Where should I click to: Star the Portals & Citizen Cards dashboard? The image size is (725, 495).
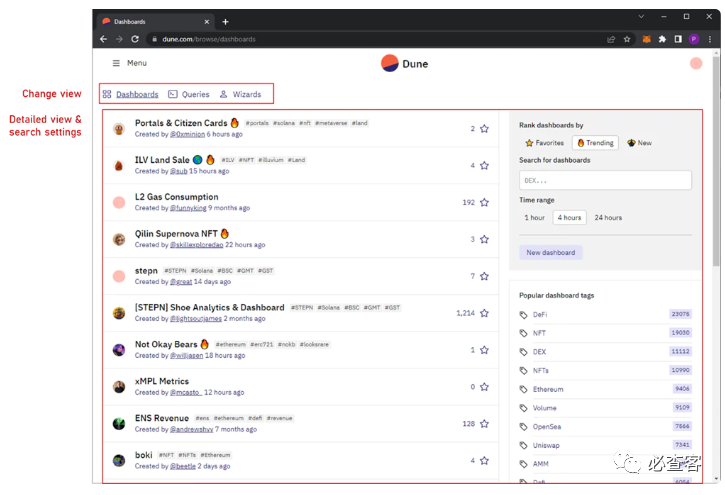click(484, 128)
